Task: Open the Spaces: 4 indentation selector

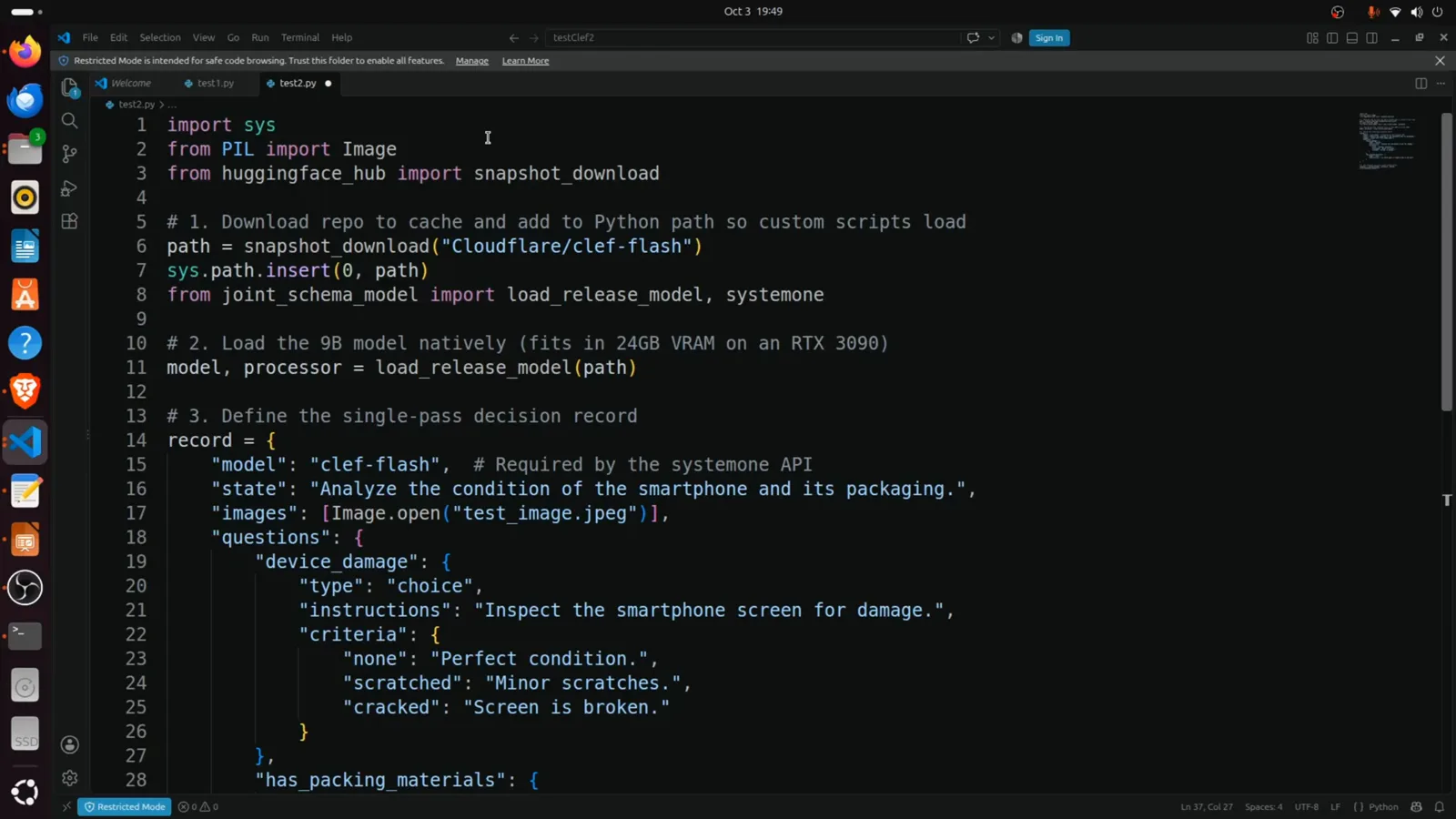Action: [1263, 806]
